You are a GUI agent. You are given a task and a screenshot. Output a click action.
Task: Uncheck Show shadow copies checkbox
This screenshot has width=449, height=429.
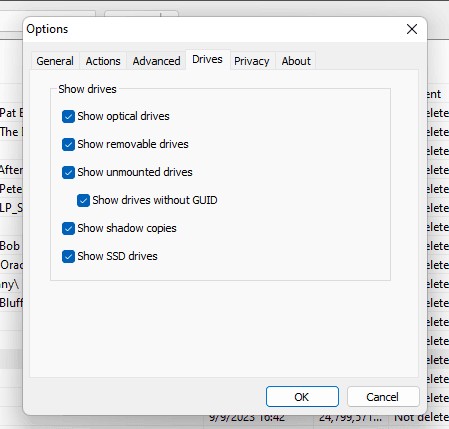tap(68, 229)
